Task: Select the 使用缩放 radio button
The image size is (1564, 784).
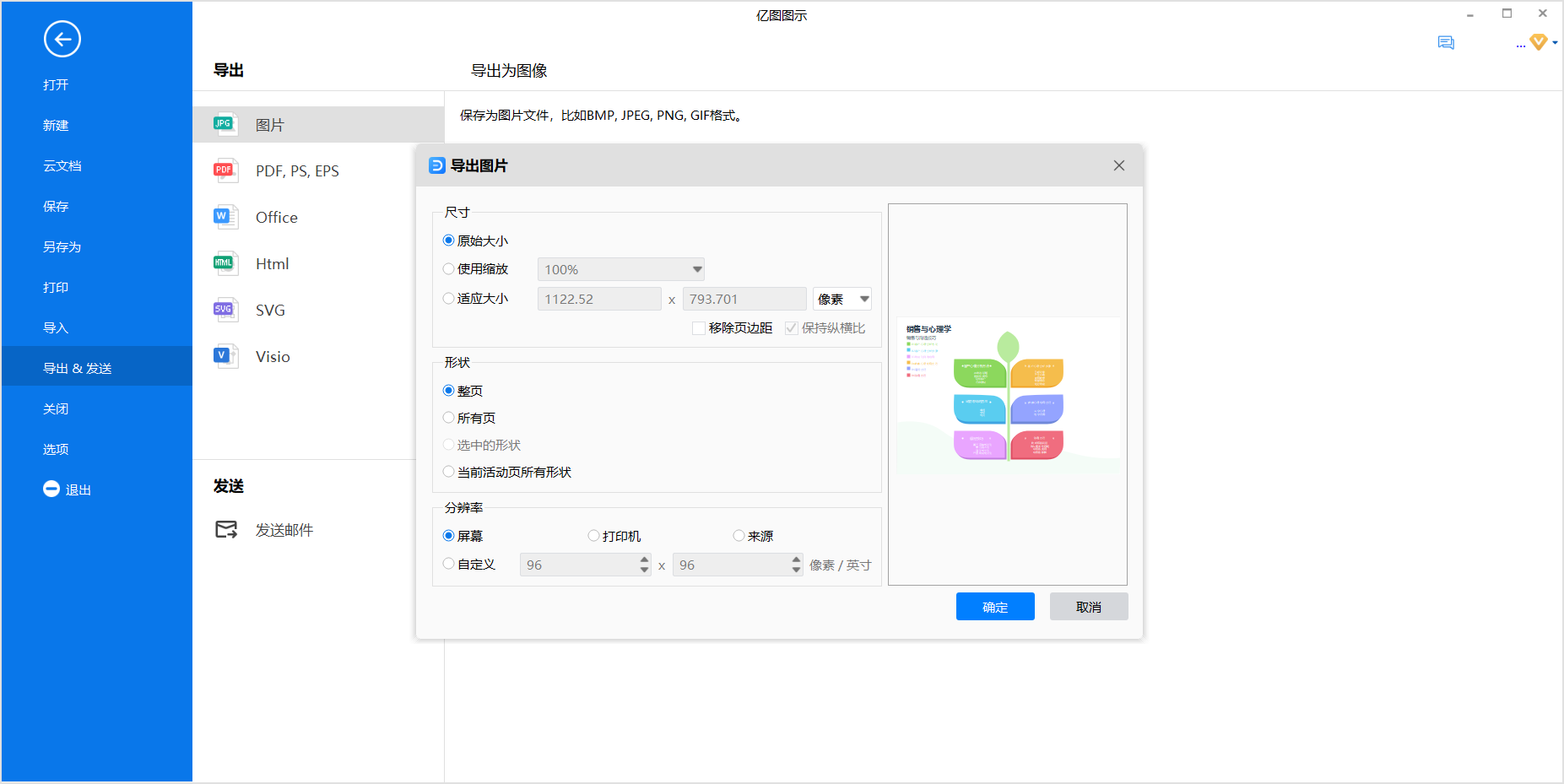Action: point(448,269)
